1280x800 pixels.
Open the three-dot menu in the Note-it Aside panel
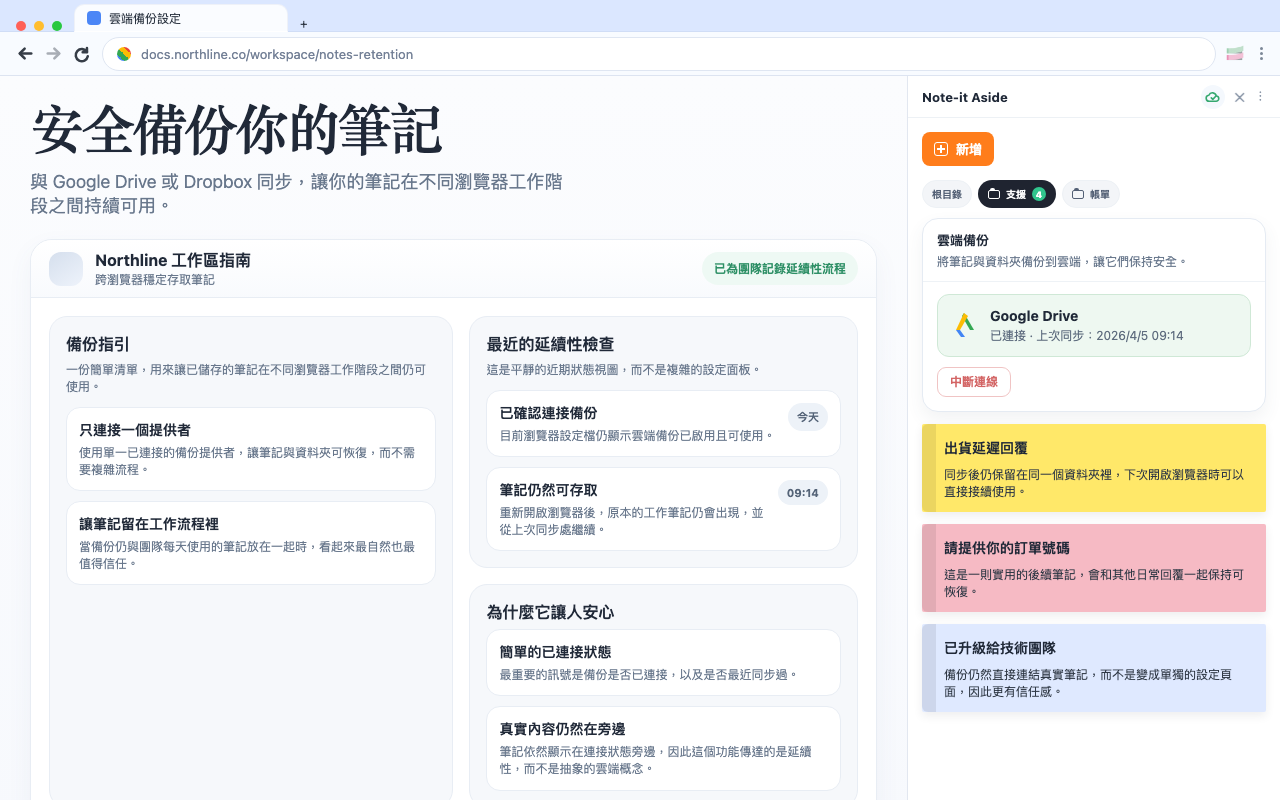click(x=1260, y=97)
